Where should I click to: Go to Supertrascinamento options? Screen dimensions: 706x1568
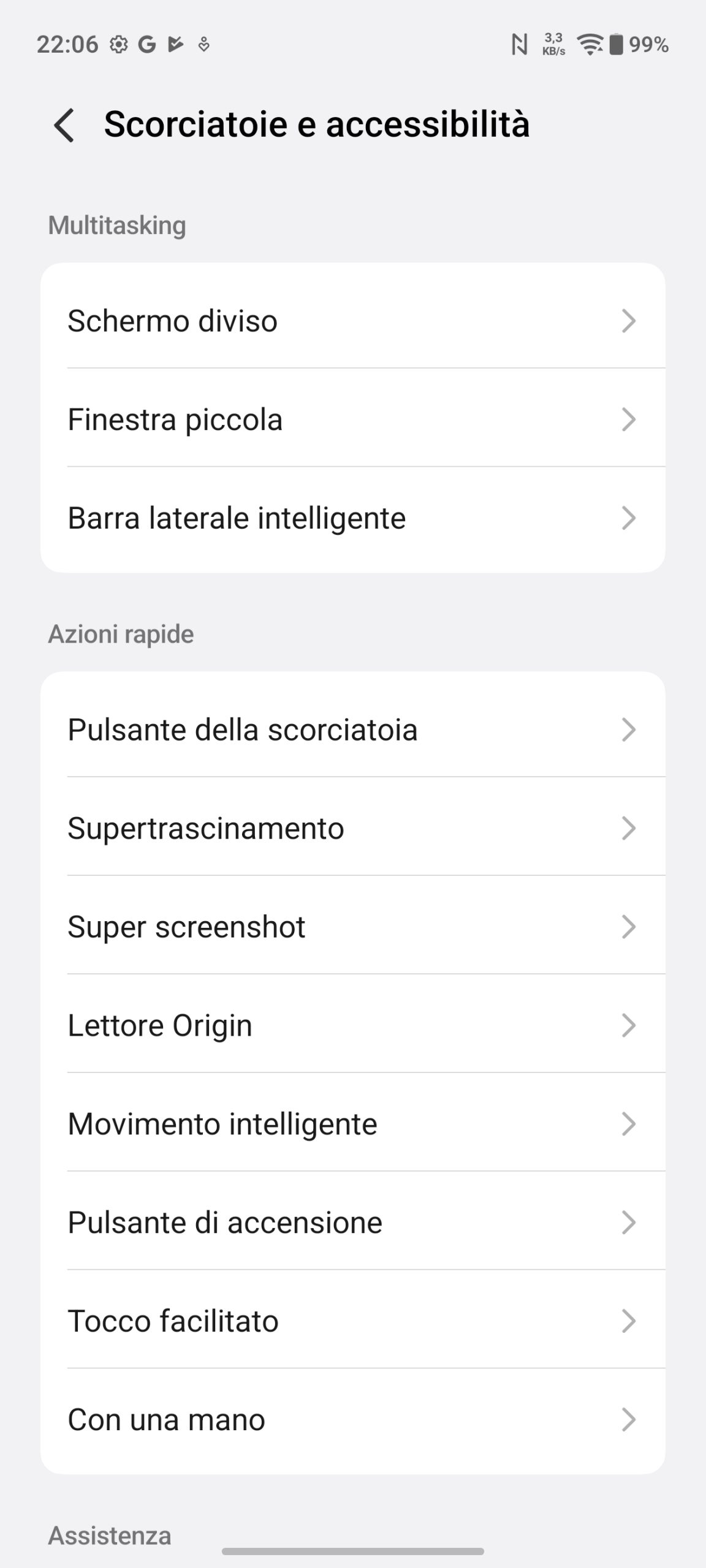point(352,828)
